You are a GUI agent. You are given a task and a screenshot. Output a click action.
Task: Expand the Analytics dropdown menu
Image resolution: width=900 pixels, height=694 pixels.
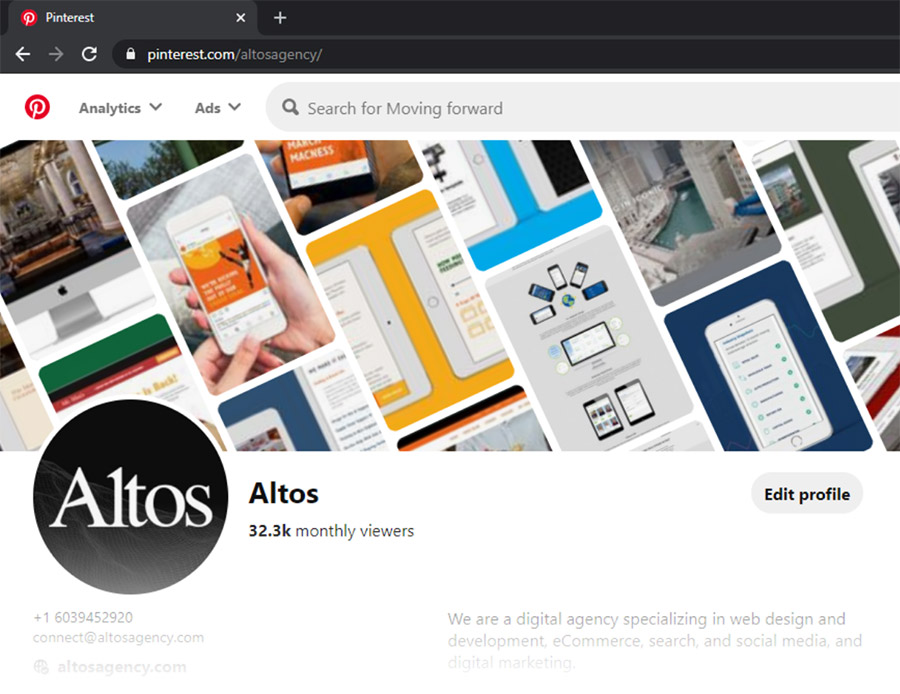(x=121, y=108)
